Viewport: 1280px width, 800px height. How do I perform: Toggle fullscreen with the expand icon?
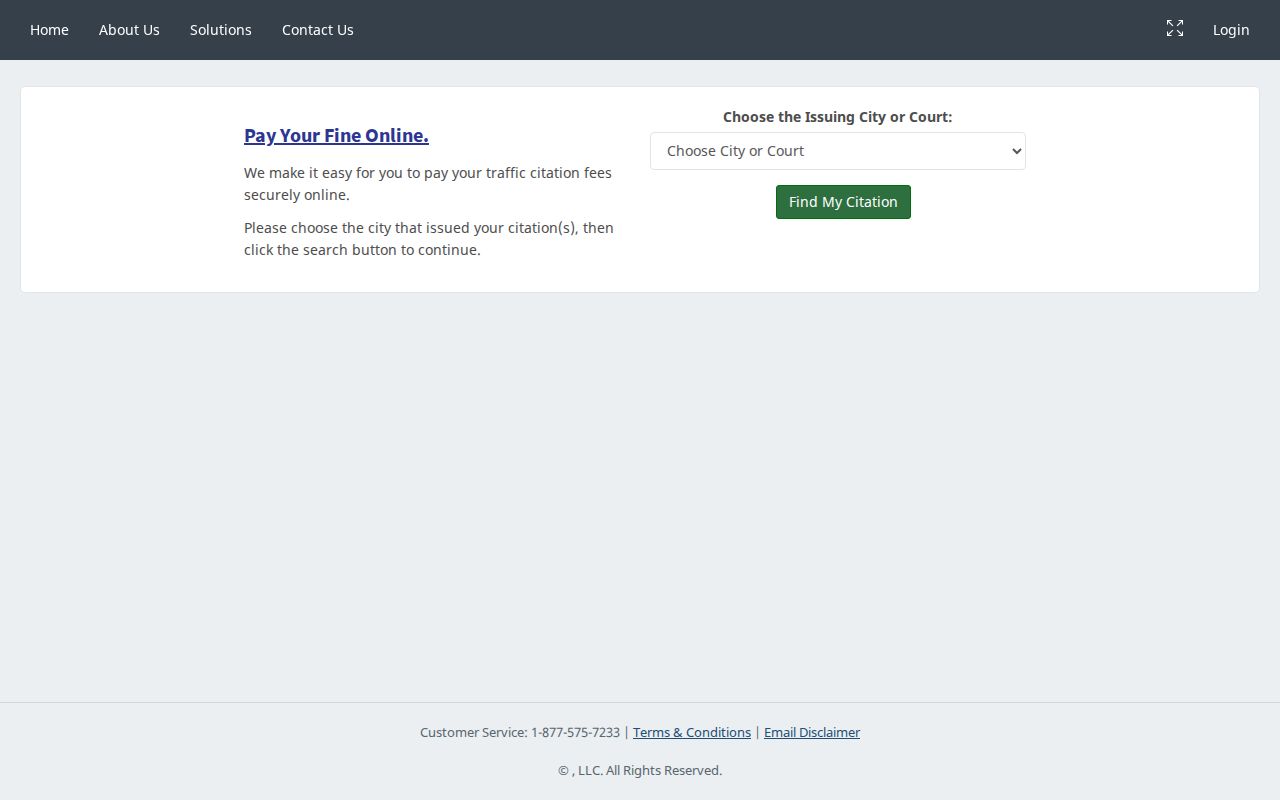pos(1175,29)
